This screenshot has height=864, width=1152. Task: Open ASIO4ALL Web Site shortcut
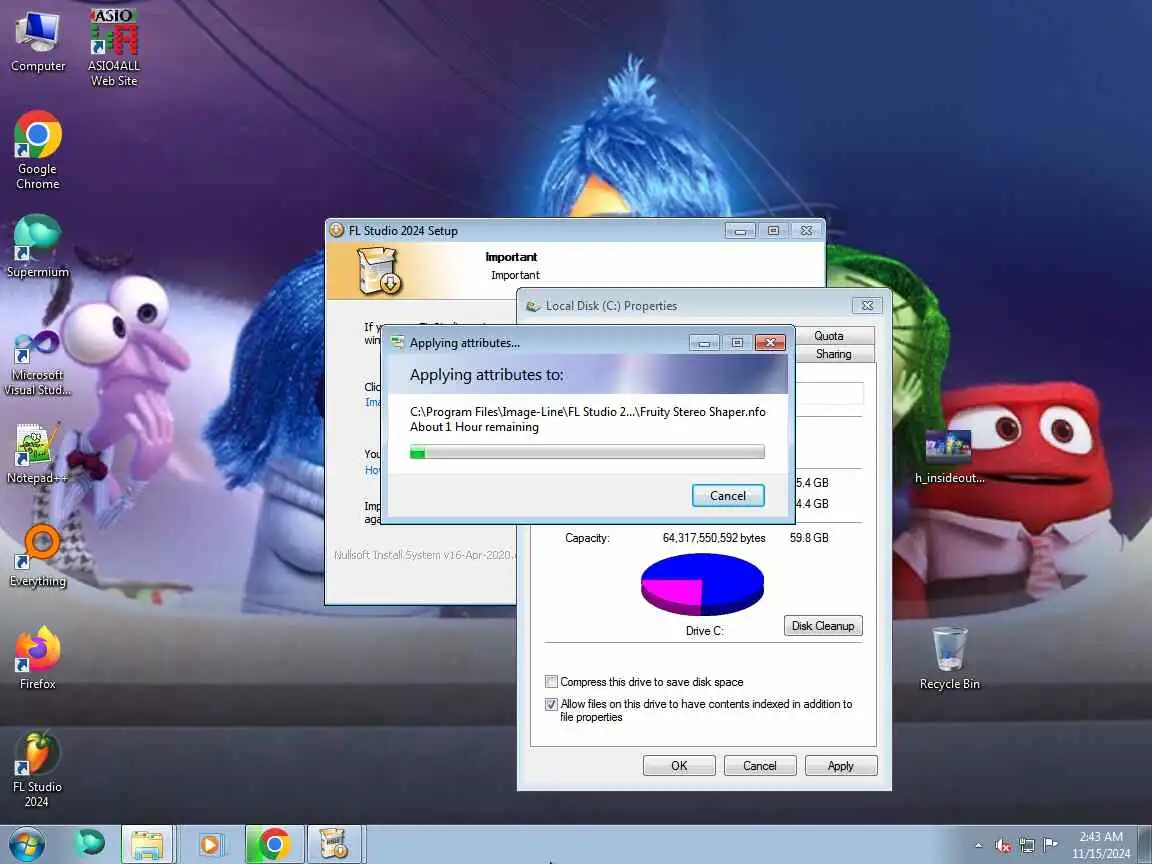(x=114, y=48)
